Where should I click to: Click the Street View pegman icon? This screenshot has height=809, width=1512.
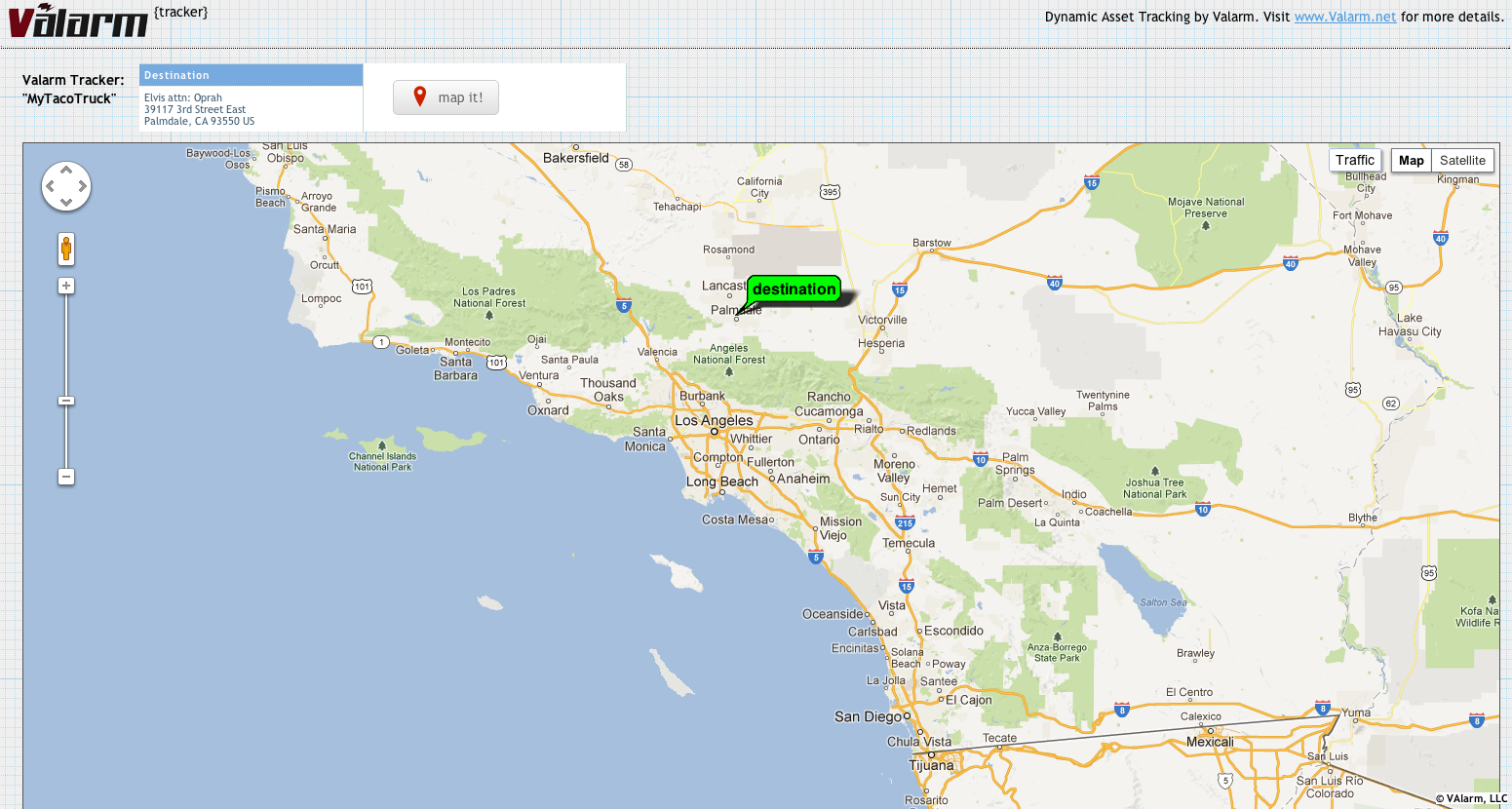[x=66, y=249]
